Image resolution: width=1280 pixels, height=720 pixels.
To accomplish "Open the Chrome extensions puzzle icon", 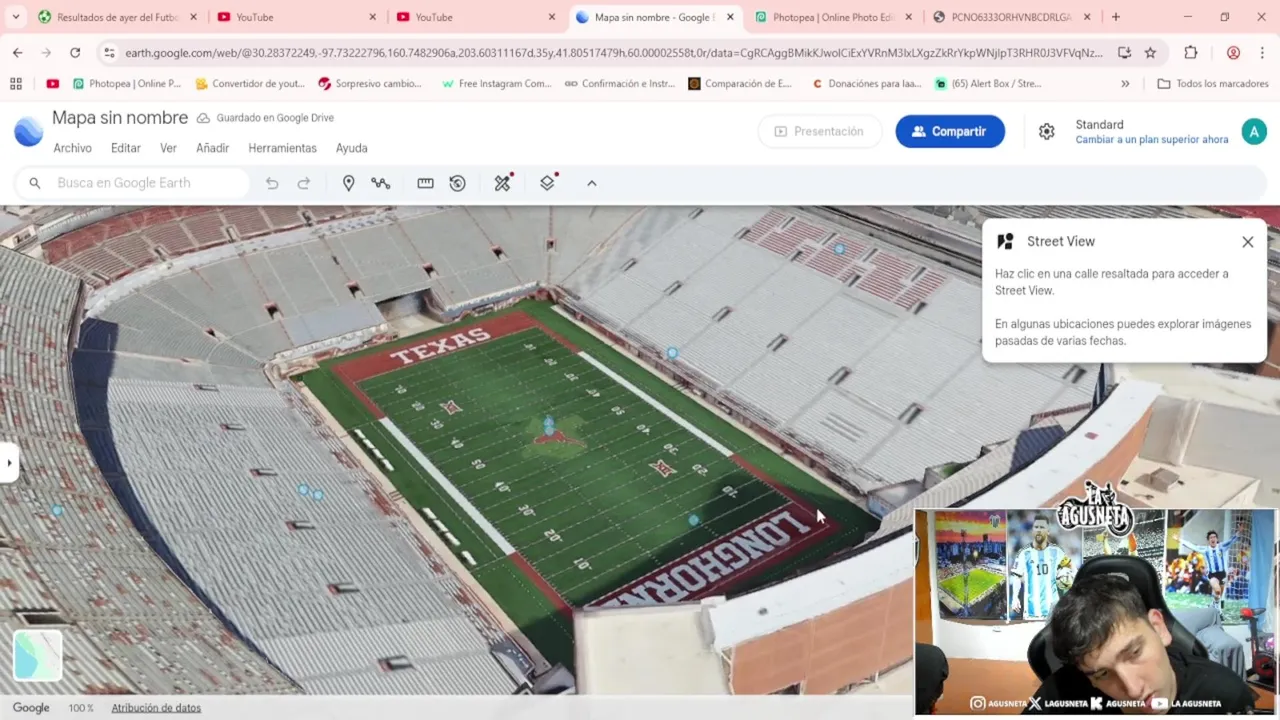I will click(x=1190, y=53).
